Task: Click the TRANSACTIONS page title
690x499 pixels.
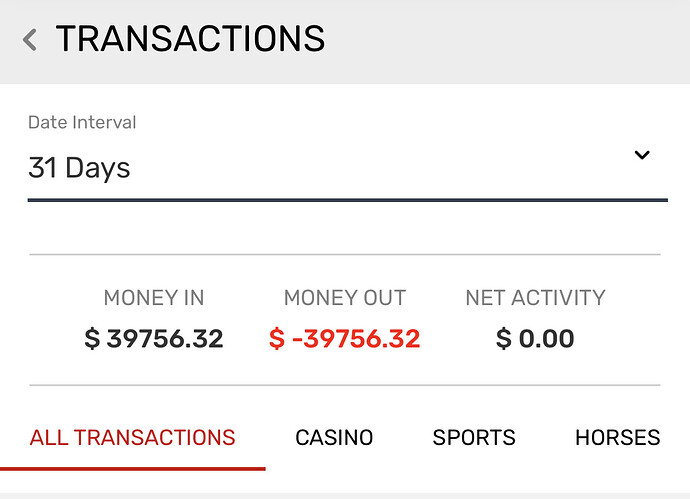Action: (x=190, y=39)
